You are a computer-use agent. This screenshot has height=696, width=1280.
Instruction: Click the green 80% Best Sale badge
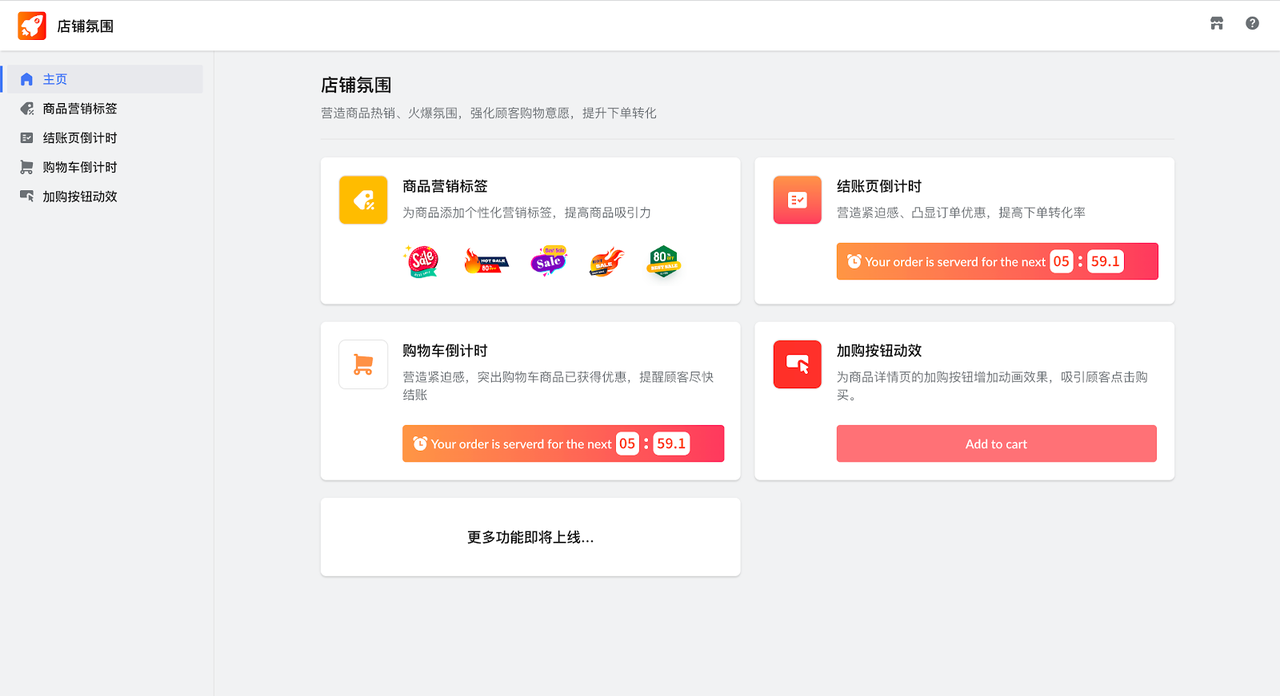click(x=663, y=261)
